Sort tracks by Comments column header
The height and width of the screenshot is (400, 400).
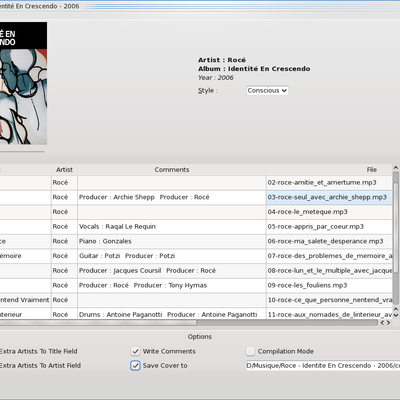(x=172, y=170)
